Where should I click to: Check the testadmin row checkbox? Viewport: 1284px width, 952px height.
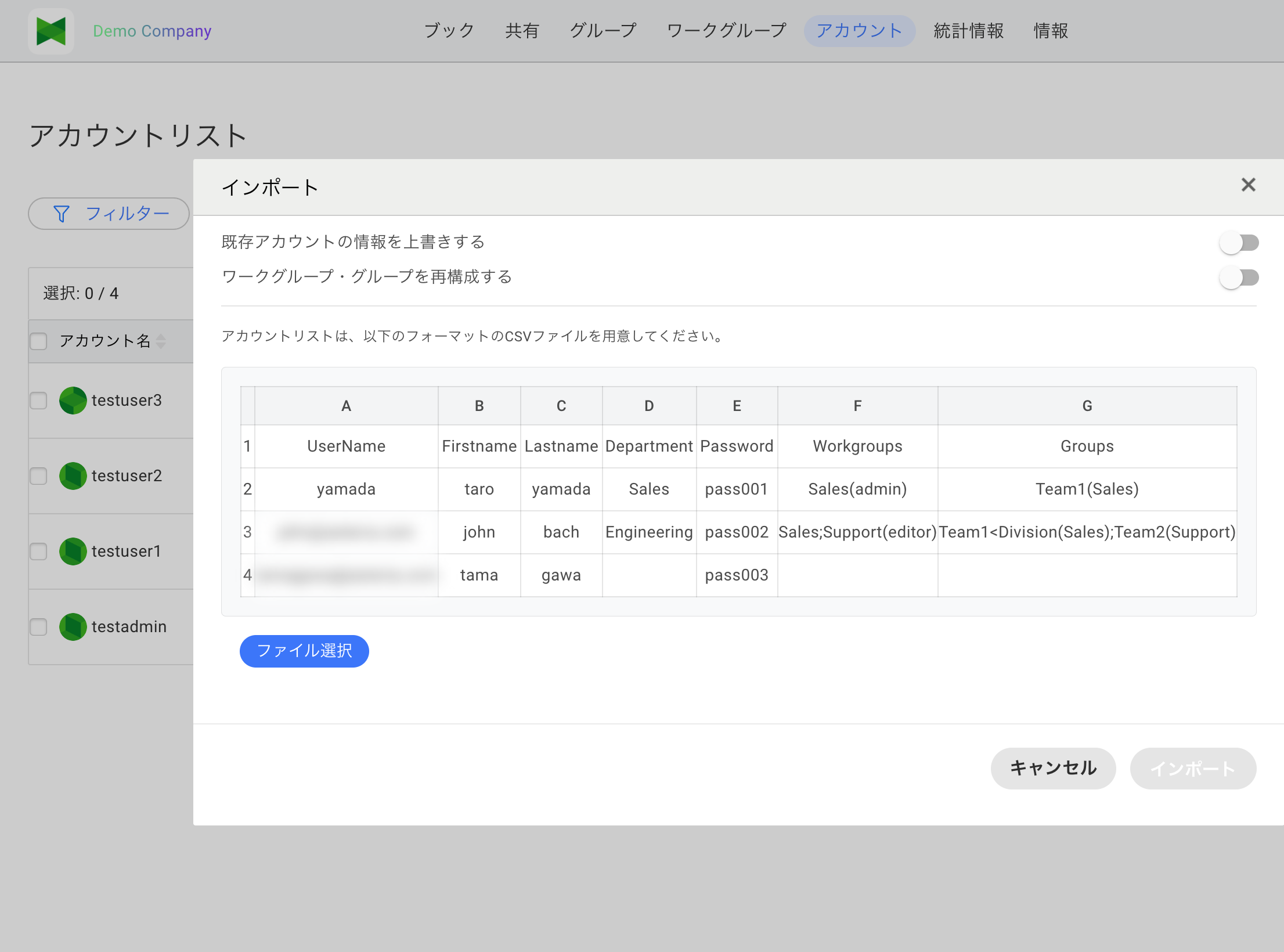pyautogui.click(x=39, y=627)
